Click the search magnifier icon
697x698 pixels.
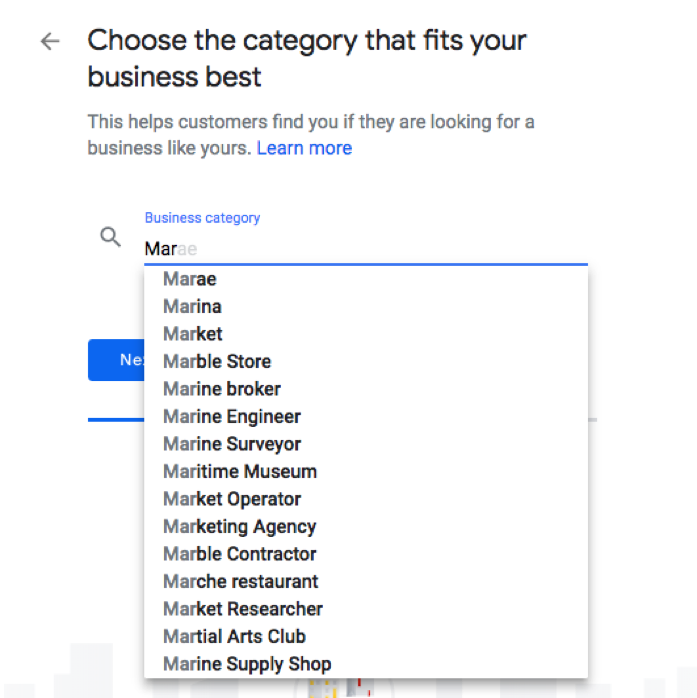pyautogui.click(x=111, y=238)
